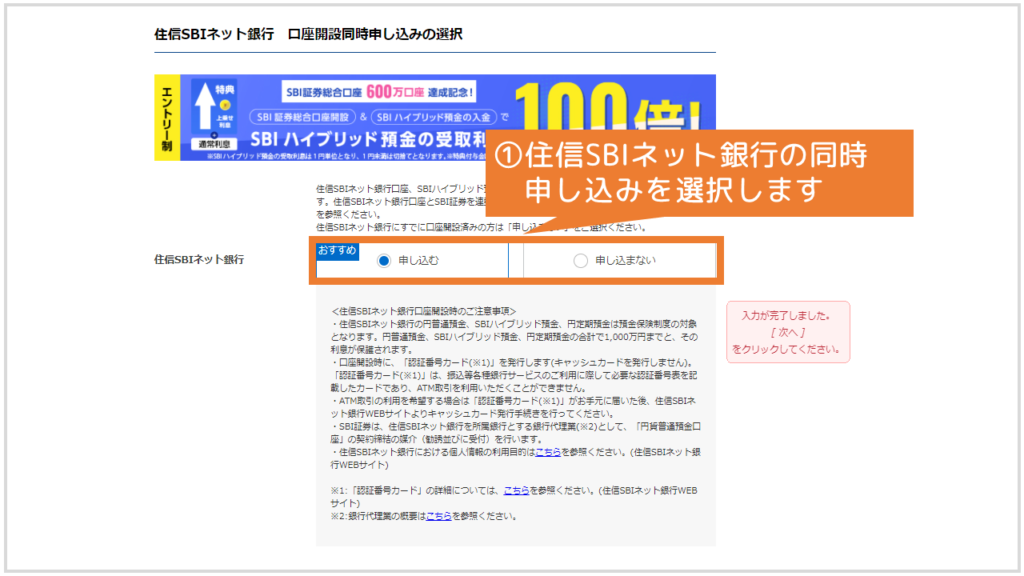
Task: Open the こちら link about 個人情報の利用目的
Action: (x=548, y=452)
